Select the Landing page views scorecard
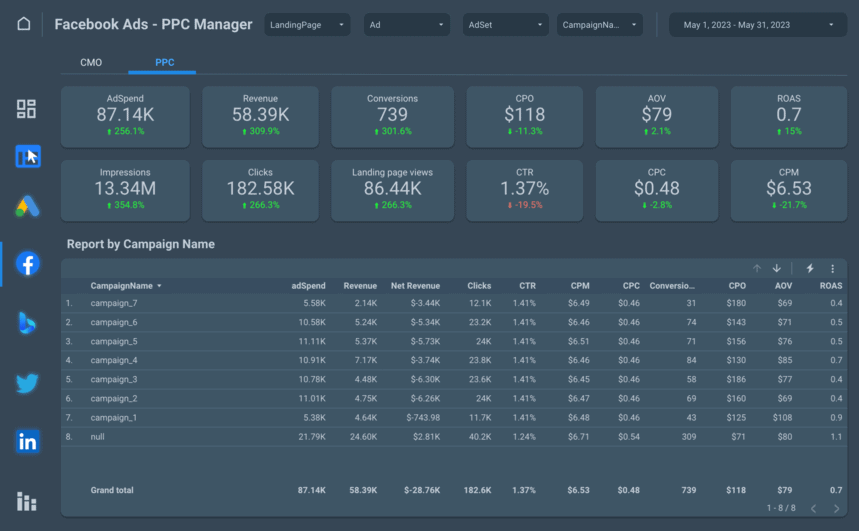The width and height of the screenshot is (859, 531). 392,190
